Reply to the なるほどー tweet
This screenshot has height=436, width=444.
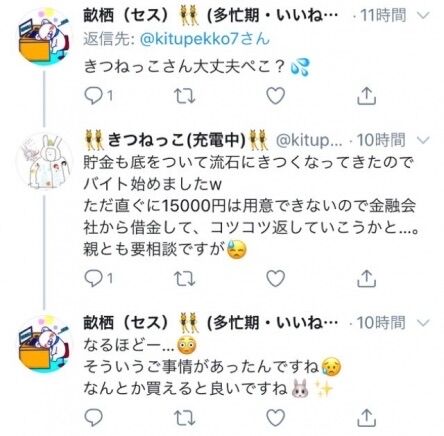(x=94, y=417)
